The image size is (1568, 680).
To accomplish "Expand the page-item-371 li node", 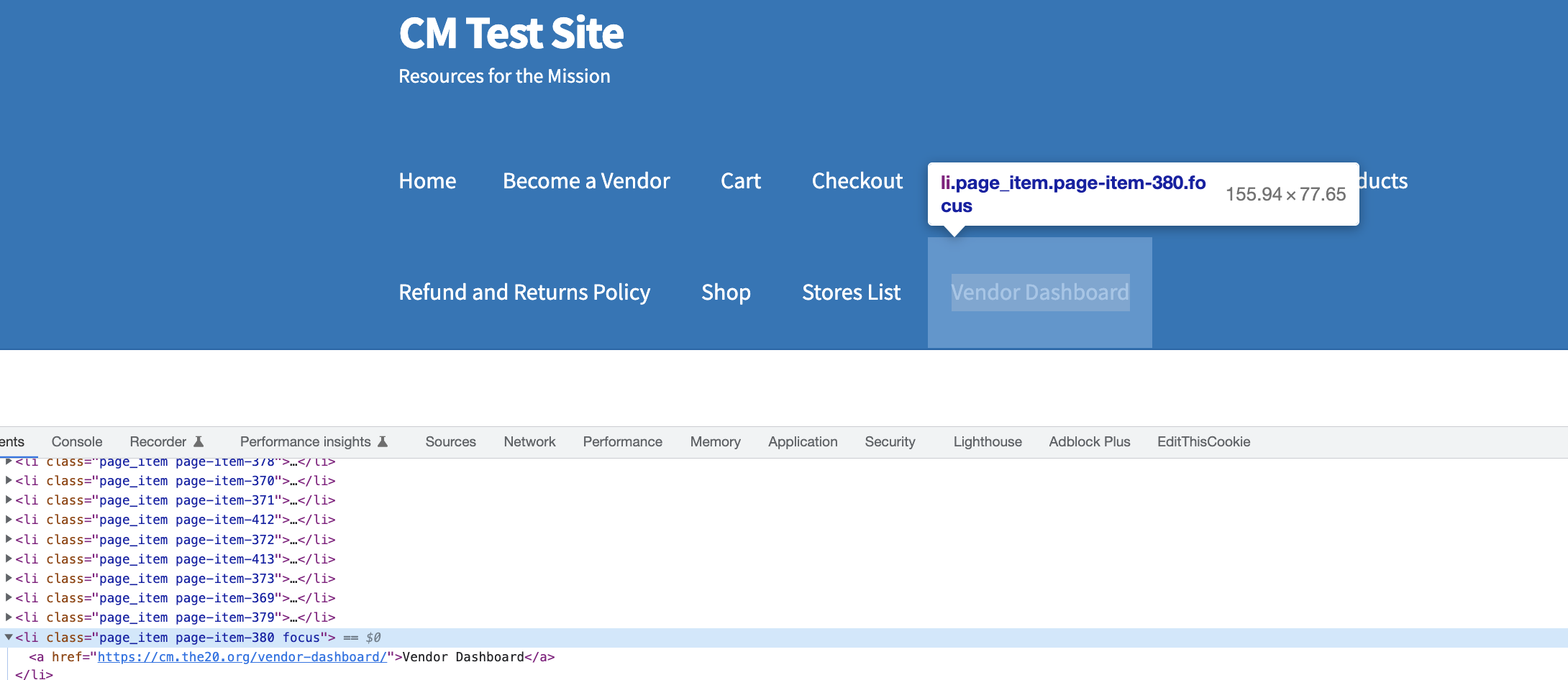I will coord(9,500).
